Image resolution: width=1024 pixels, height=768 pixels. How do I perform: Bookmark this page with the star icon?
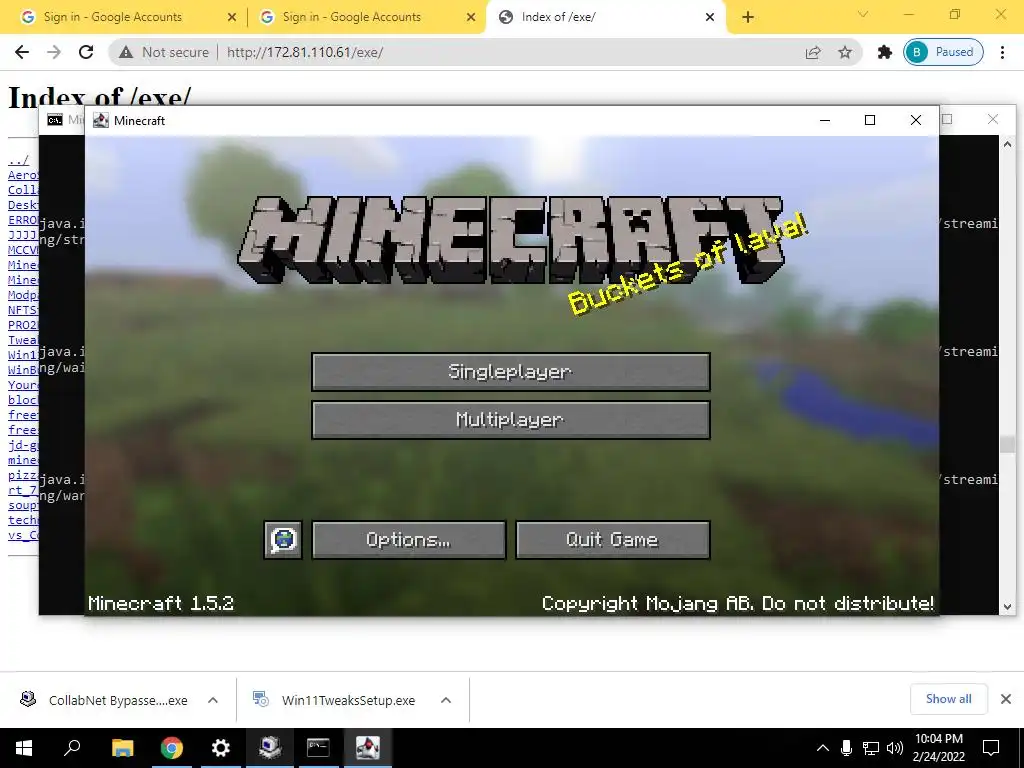pos(845,52)
